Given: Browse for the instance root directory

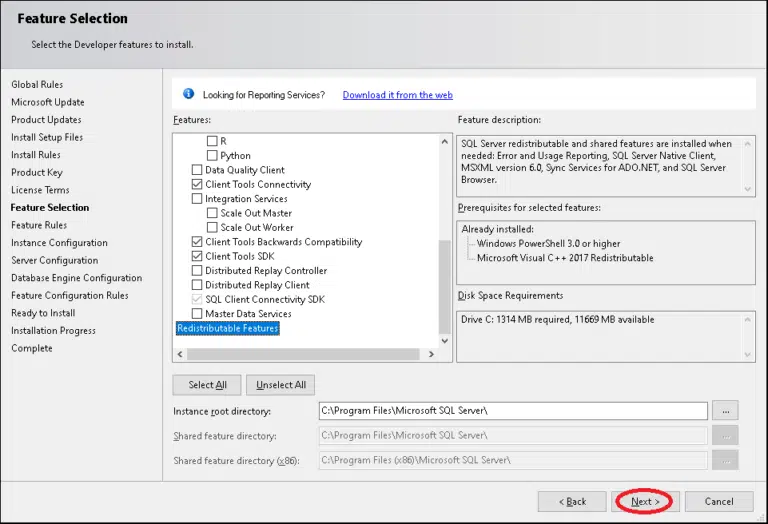Looking at the screenshot, I should click(x=725, y=411).
